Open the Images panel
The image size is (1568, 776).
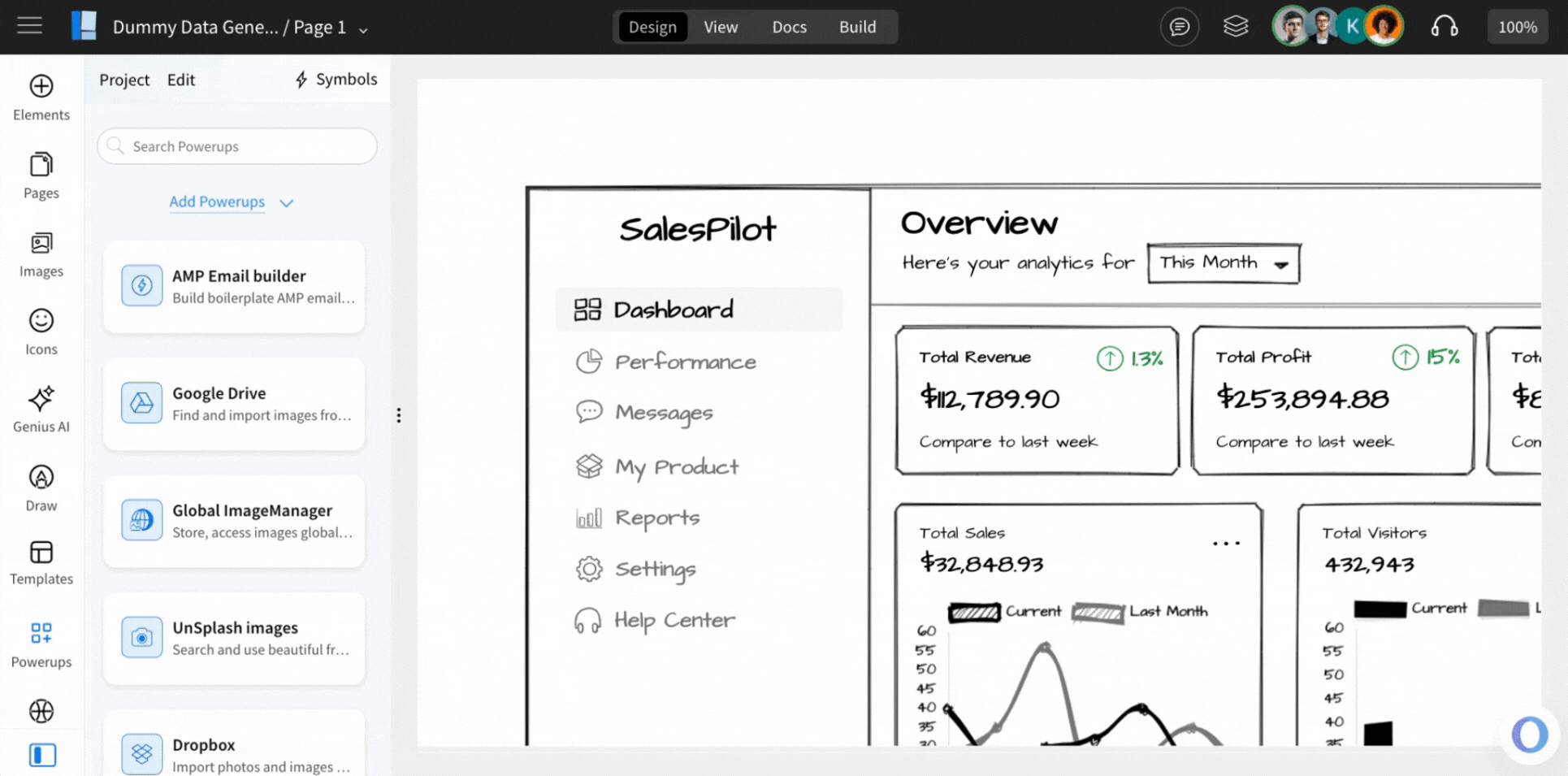click(41, 254)
